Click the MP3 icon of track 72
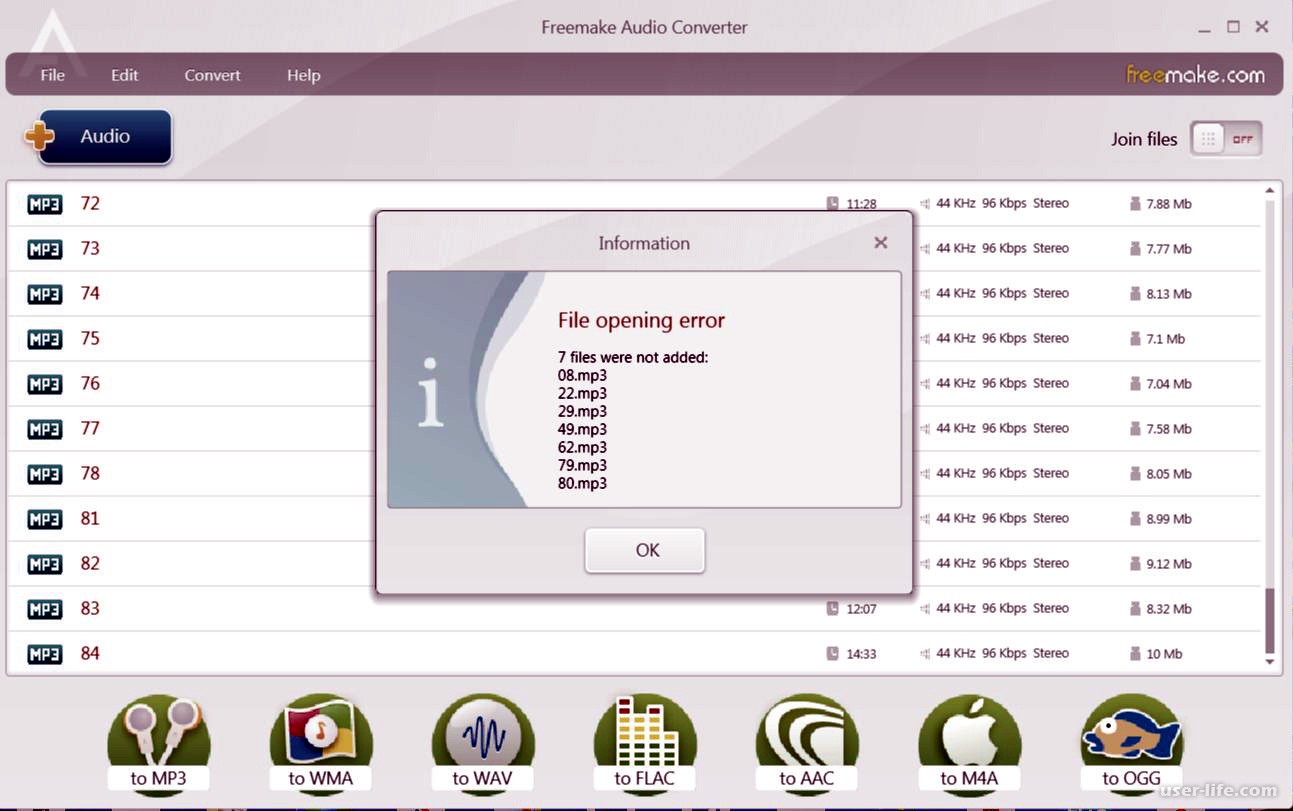Viewport: 1293px width, 811px height. 44,204
